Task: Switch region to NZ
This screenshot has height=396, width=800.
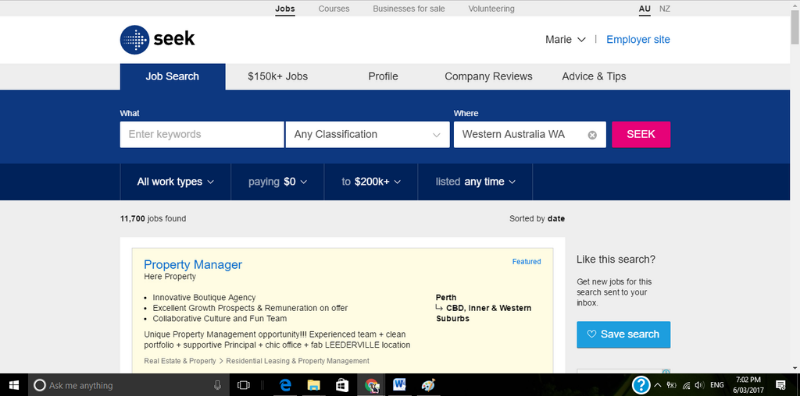Action: click(664, 9)
